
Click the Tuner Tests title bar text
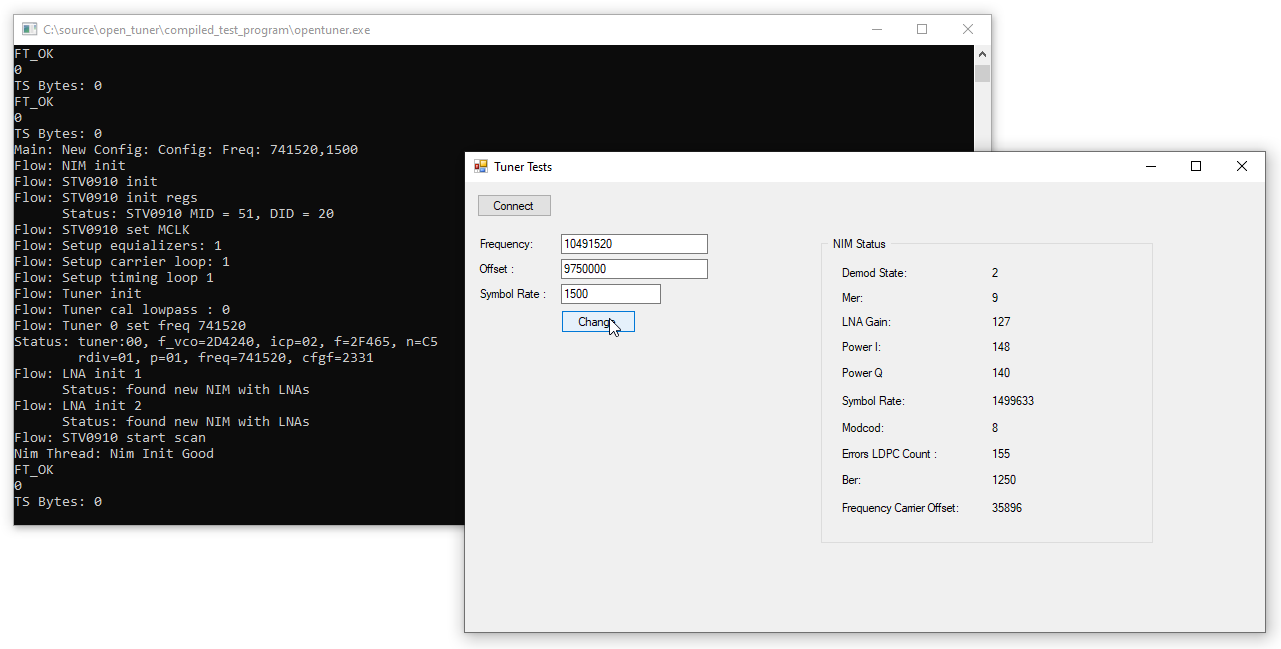click(x=523, y=167)
